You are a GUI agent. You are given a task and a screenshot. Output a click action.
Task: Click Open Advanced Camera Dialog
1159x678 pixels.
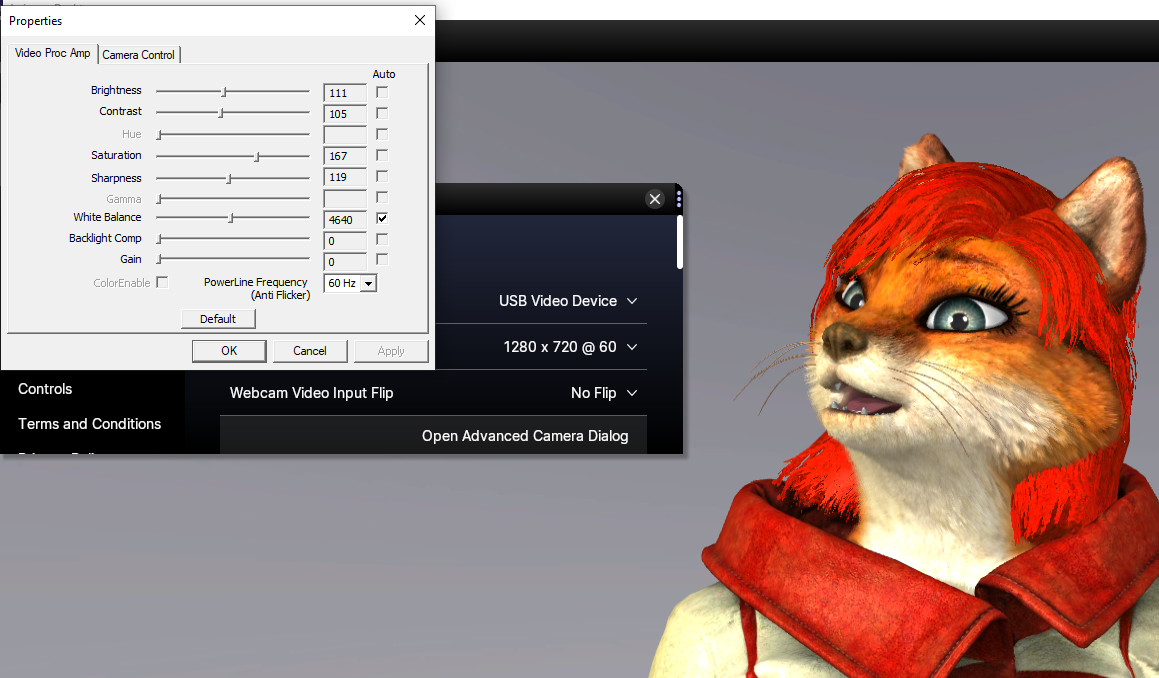click(x=433, y=435)
